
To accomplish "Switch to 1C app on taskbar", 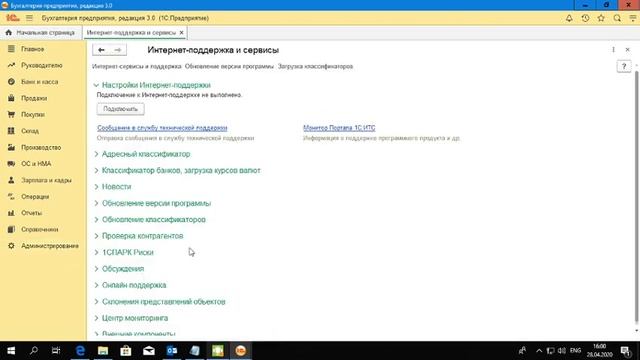I will coord(240,351).
